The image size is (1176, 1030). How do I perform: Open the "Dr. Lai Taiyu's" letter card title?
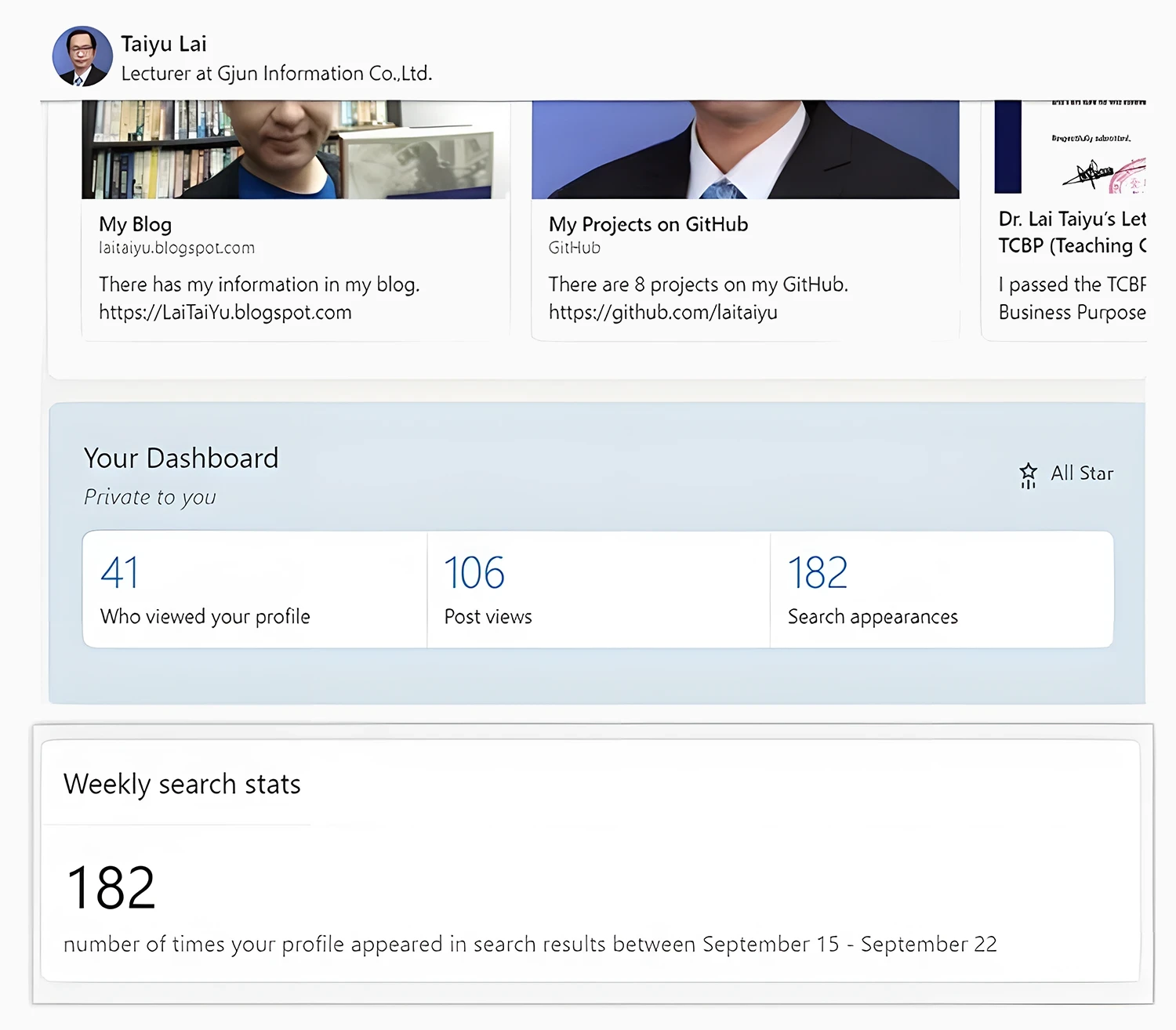pos(1071,219)
